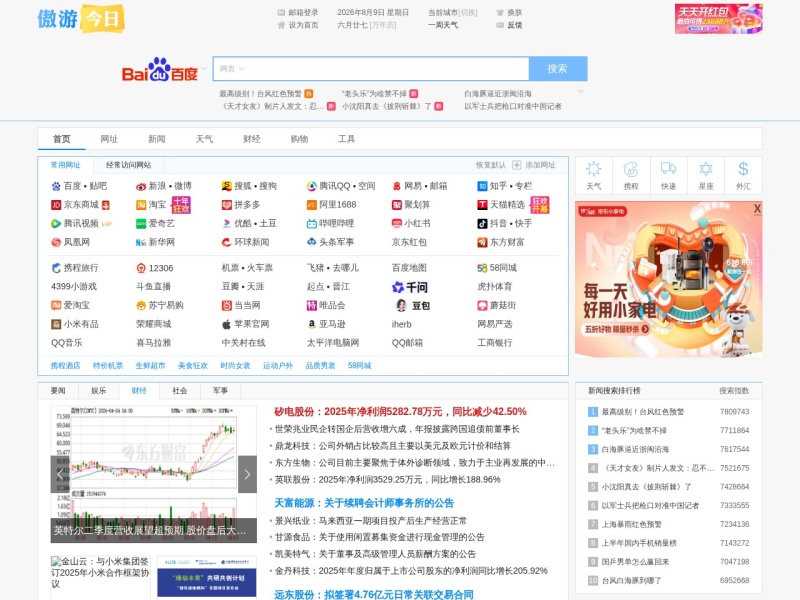This screenshot has width=800, height=600.
Task: Open 万年历 calendar link
Action: [x=383, y=25]
